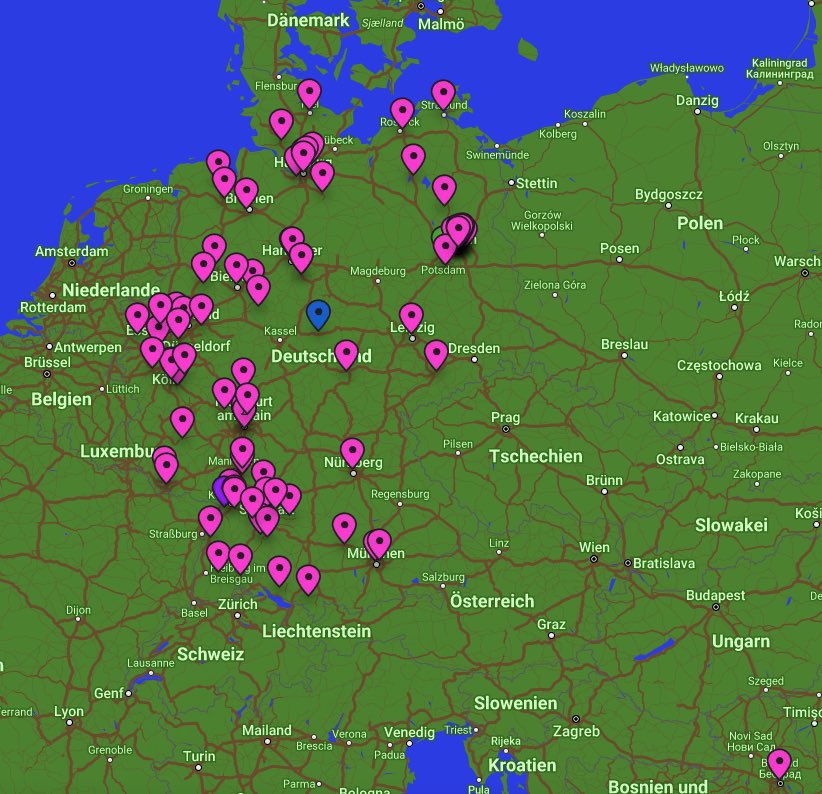
Task: Select the pink pin over Potsdam
Action: (x=445, y=247)
